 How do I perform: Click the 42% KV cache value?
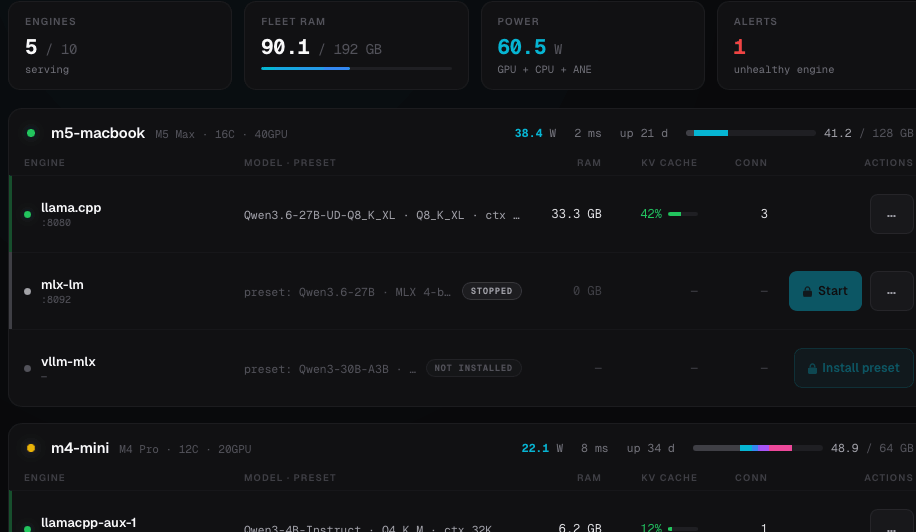coord(651,214)
